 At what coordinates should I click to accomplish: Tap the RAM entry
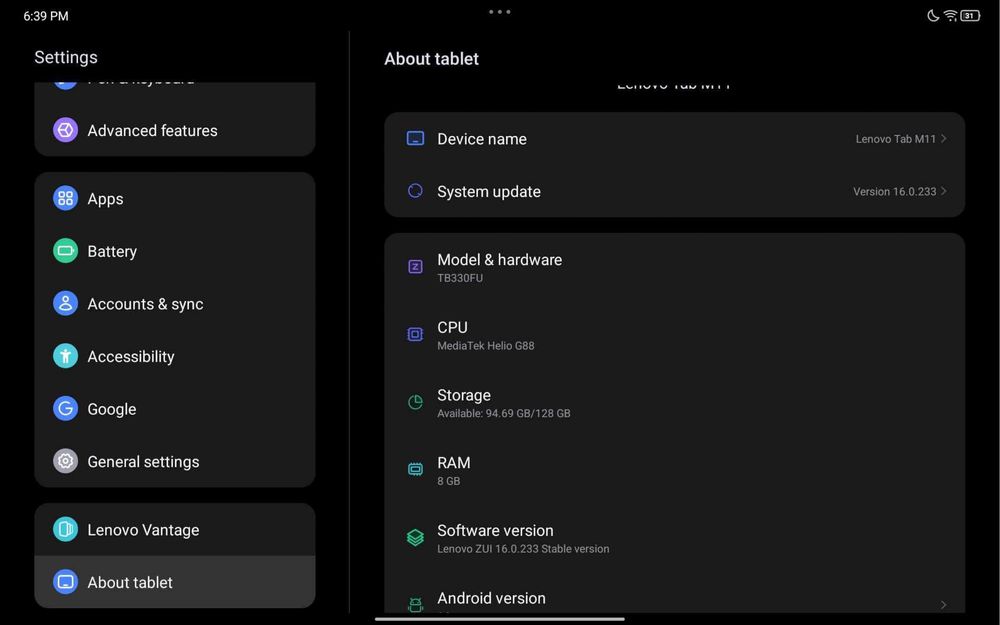(675, 470)
